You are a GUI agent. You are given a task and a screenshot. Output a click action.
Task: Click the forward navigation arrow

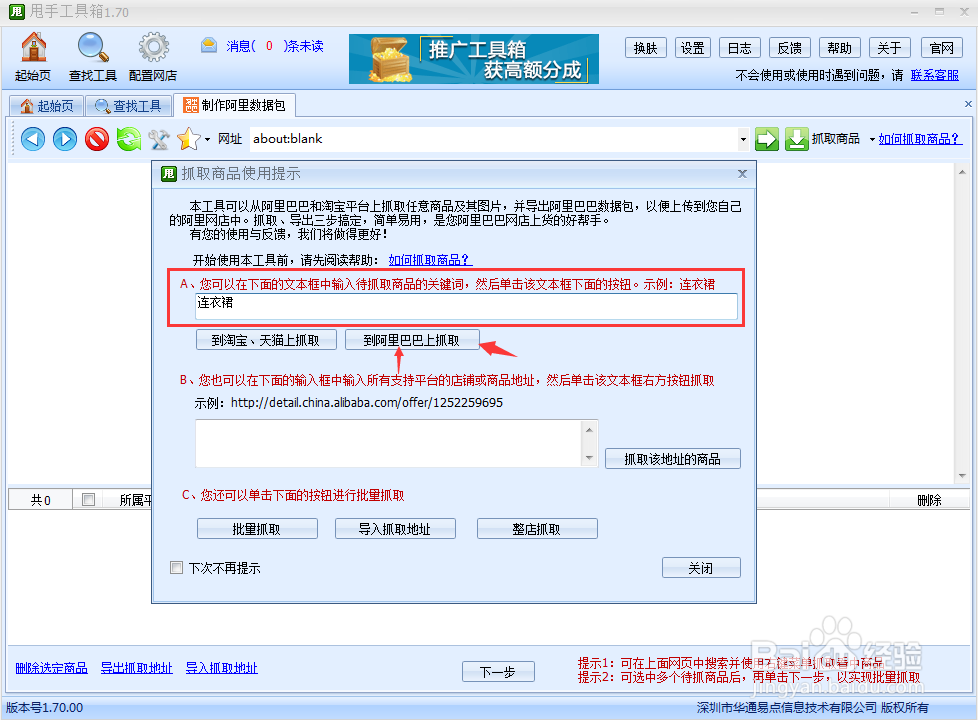63,138
